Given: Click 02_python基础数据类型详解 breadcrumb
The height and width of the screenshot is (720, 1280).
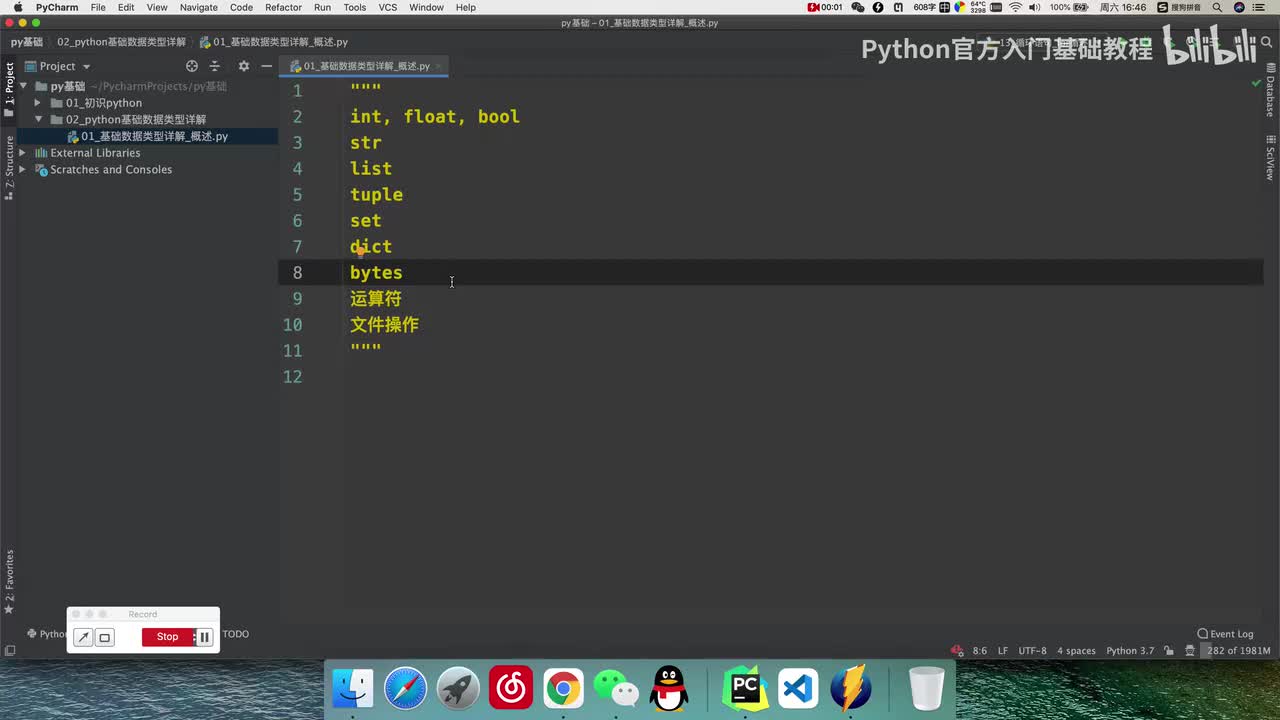Looking at the screenshot, I should point(121,42).
